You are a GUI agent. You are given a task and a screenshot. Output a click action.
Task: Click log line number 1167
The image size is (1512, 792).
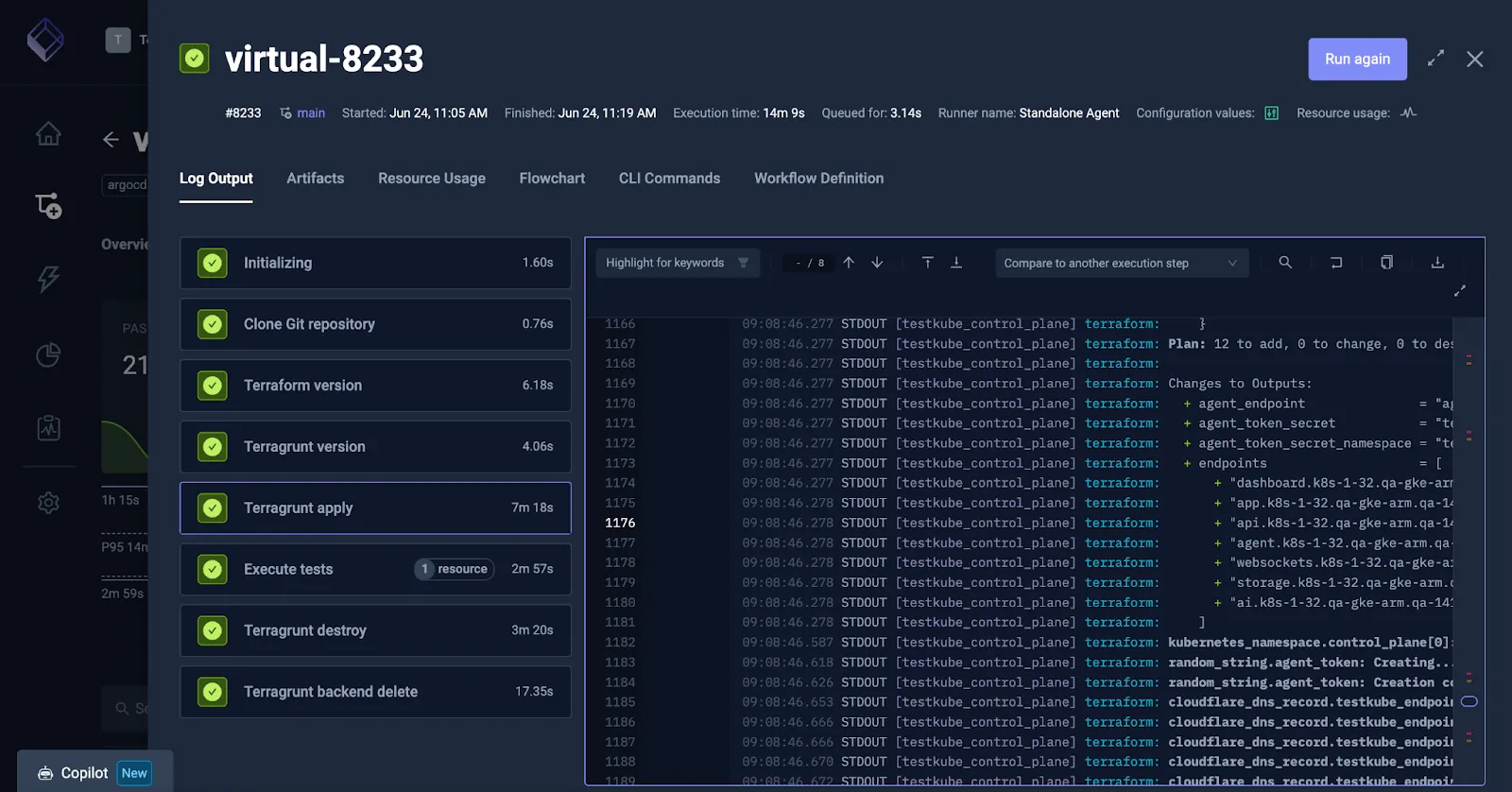tap(620, 344)
